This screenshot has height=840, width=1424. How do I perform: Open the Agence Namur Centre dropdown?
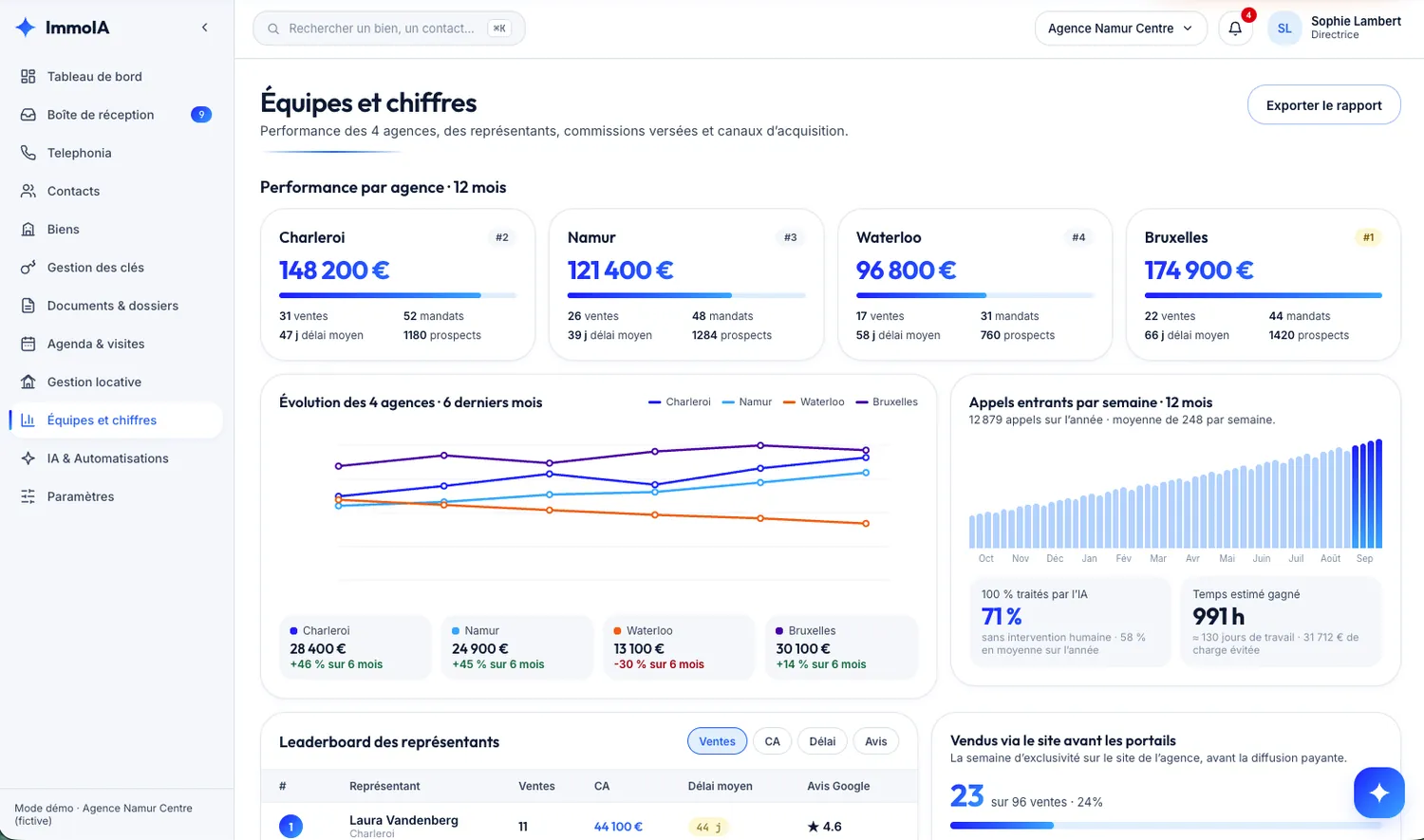coord(1120,28)
